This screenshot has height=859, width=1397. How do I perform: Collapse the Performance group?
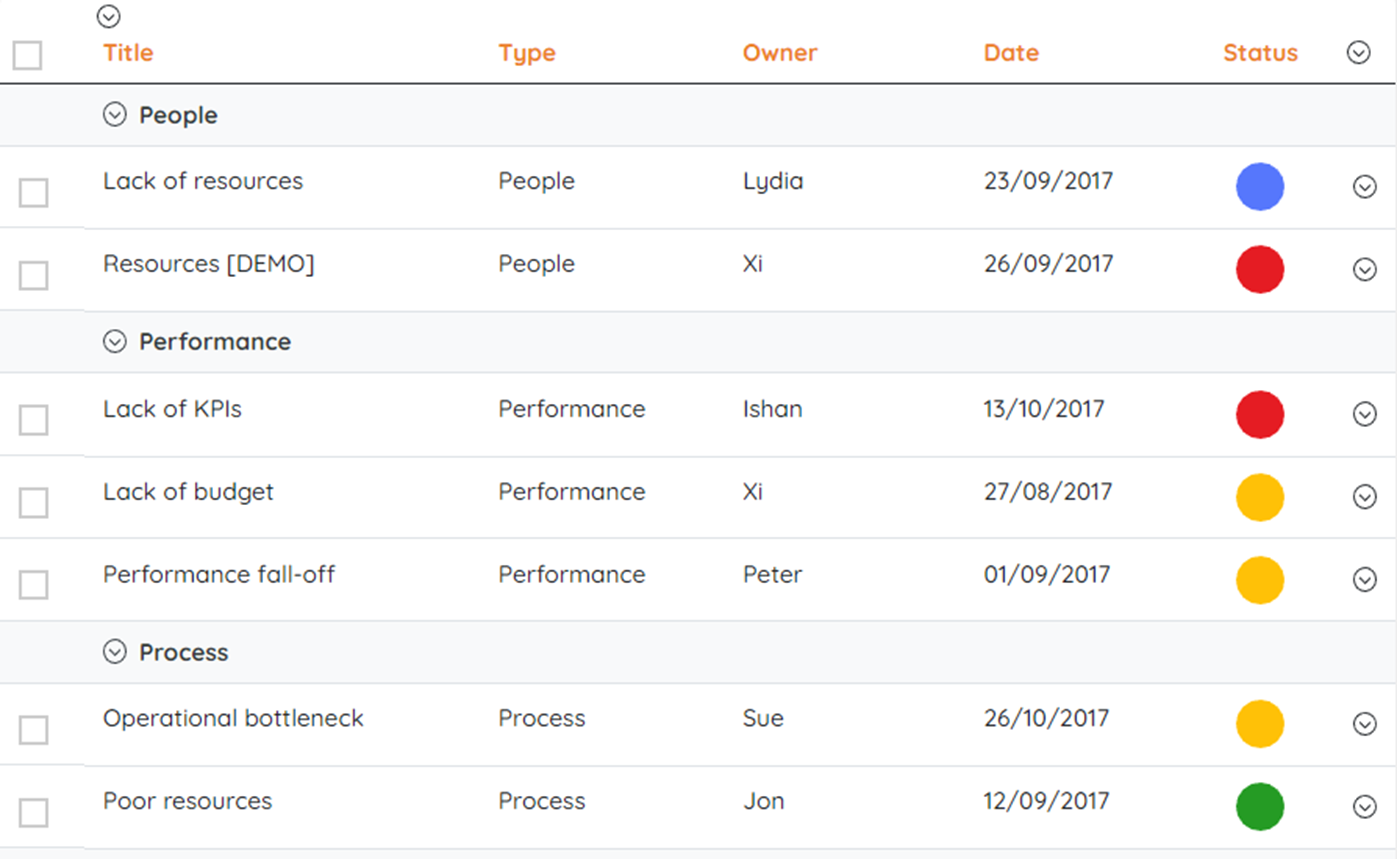click(x=115, y=341)
